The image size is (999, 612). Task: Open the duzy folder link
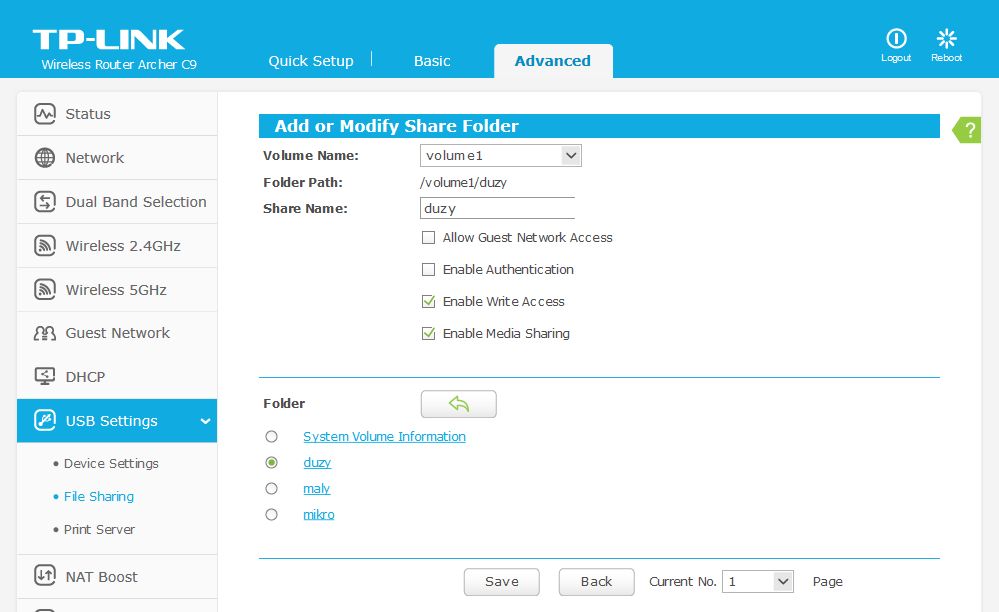[x=317, y=463]
